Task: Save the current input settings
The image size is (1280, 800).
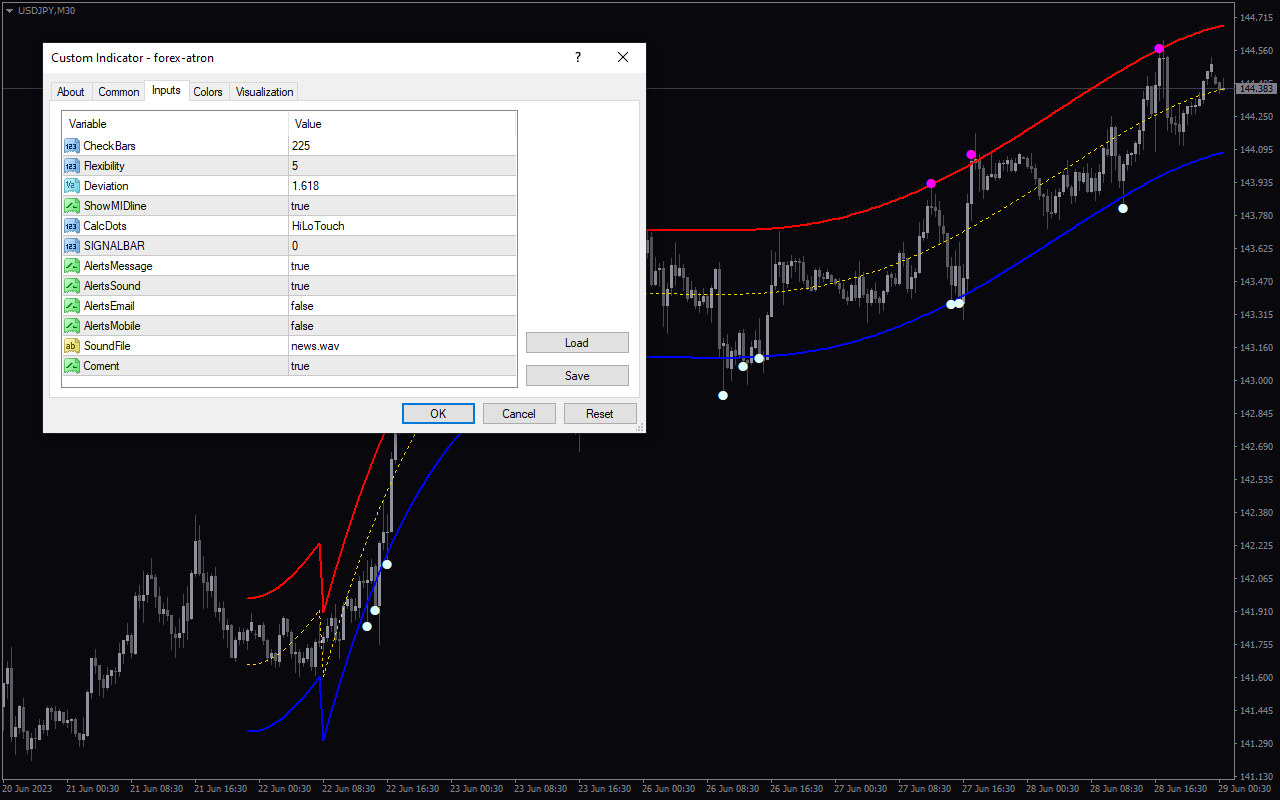Action: click(577, 376)
